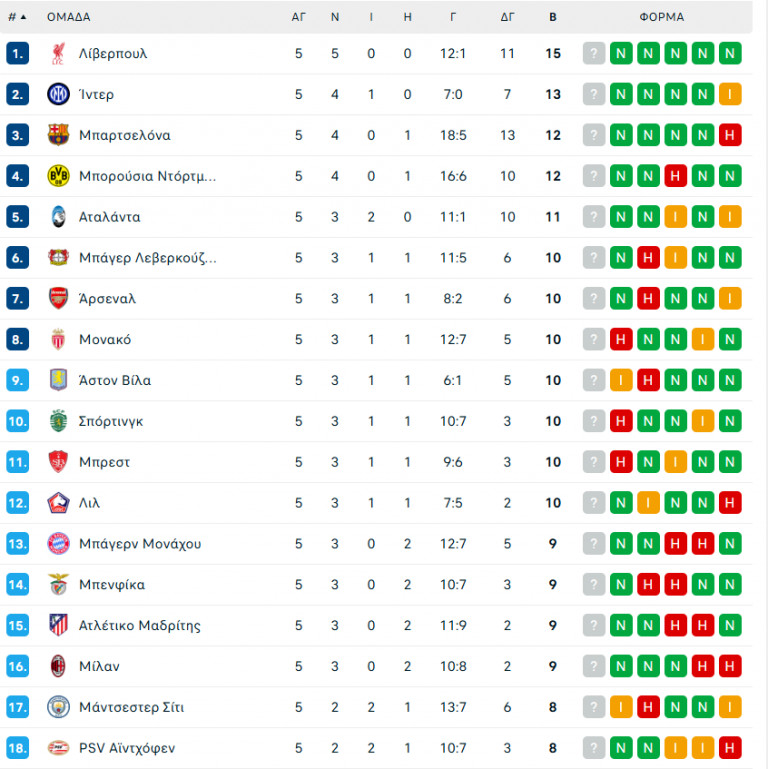Click Liverpool's grey ? upcoming match badge
The height and width of the screenshot is (769, 768).
595,54
